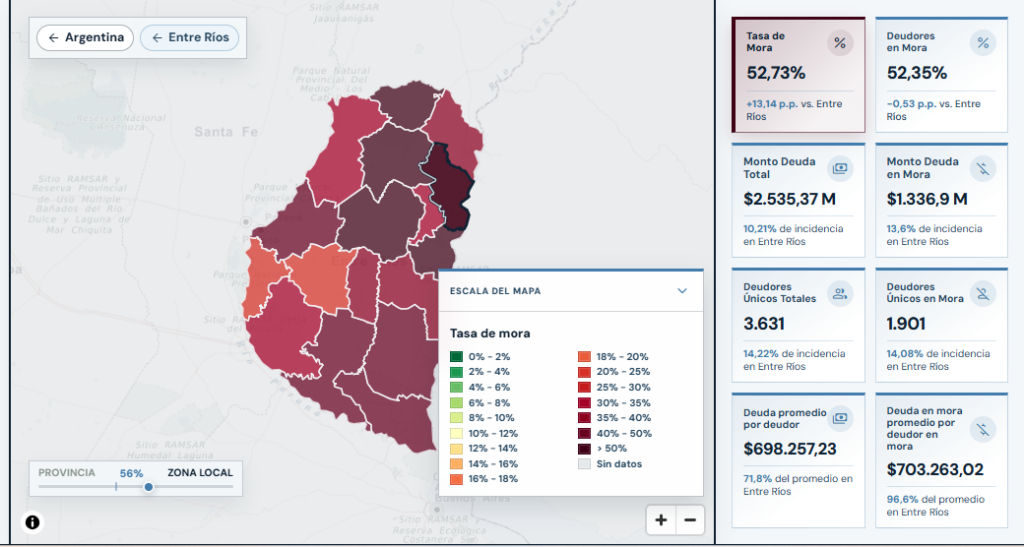Click the percent icon on Tasa de Mora card
The image size is (1024, 547).
tap(840, 43)
